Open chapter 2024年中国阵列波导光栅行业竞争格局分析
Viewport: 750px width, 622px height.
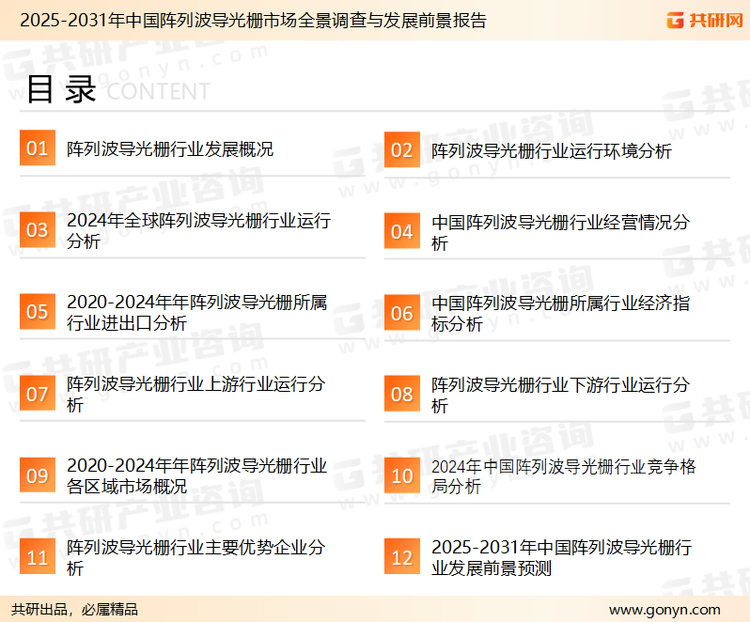(x=563, y=476)
